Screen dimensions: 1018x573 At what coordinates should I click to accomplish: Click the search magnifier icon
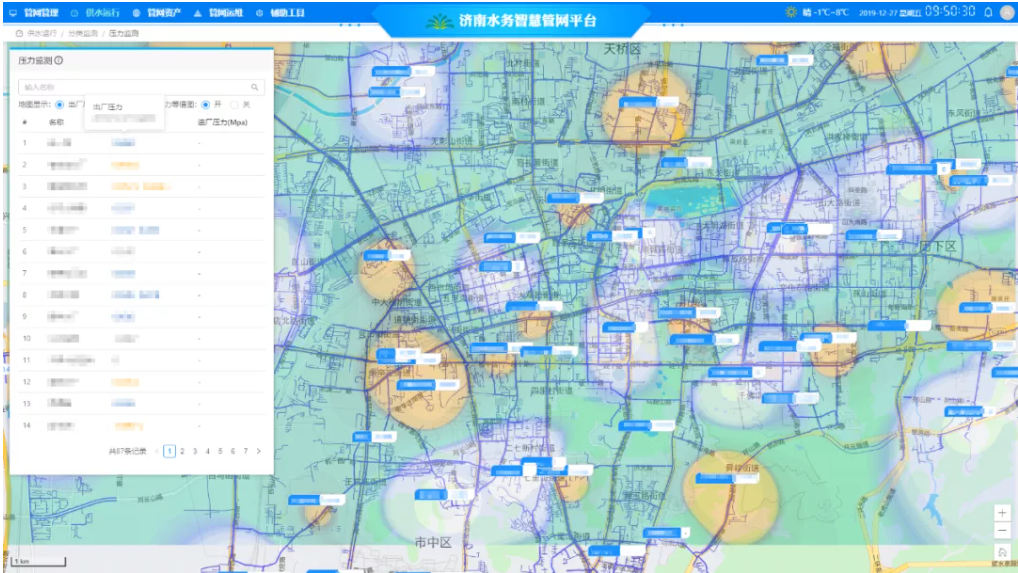(254, 87)
